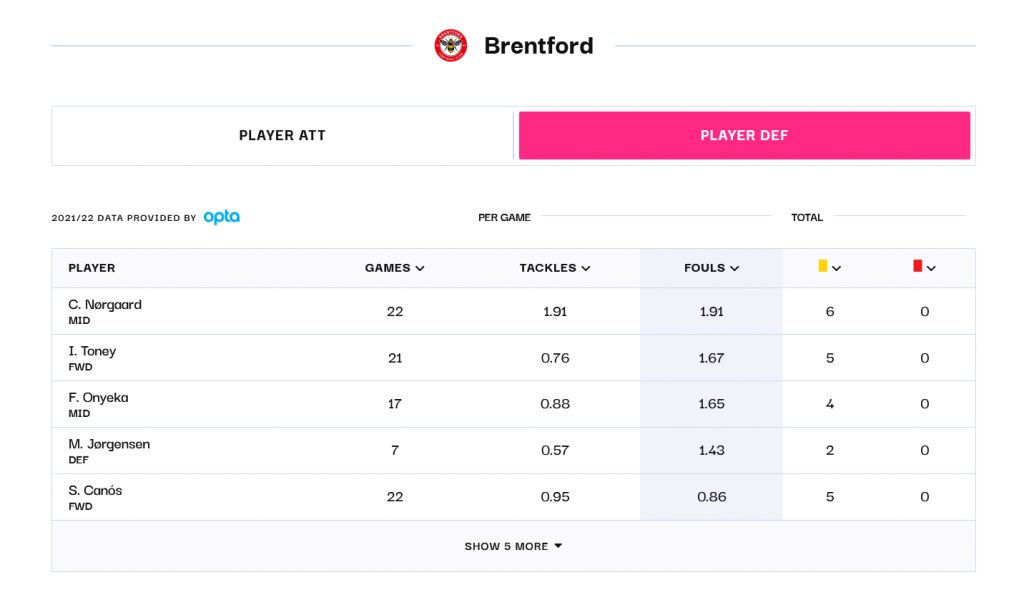Click the Brentford club crest icon
1024x595 pixels.
pyautogui.click(x=451, y=46)
